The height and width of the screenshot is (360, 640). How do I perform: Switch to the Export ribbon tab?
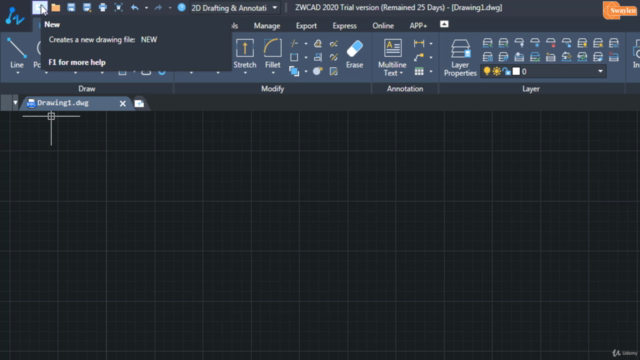pyautogui.click(x=306, y=26)
